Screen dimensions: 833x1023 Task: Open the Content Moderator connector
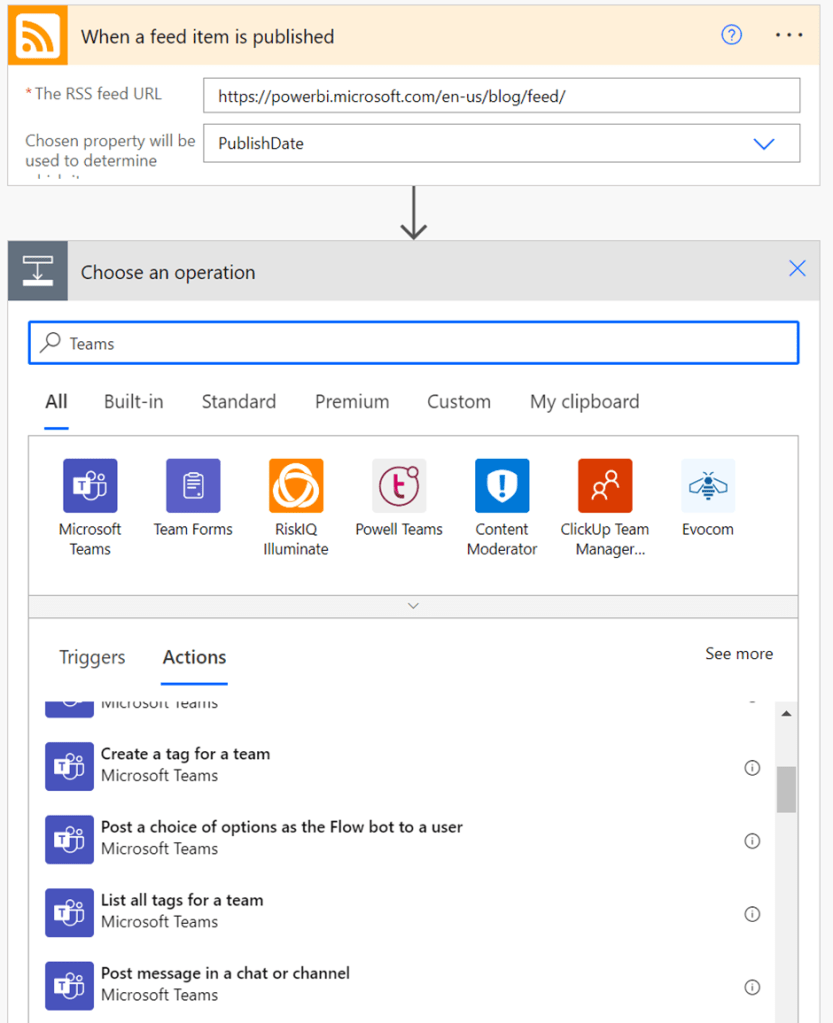[x=502, y=485]
